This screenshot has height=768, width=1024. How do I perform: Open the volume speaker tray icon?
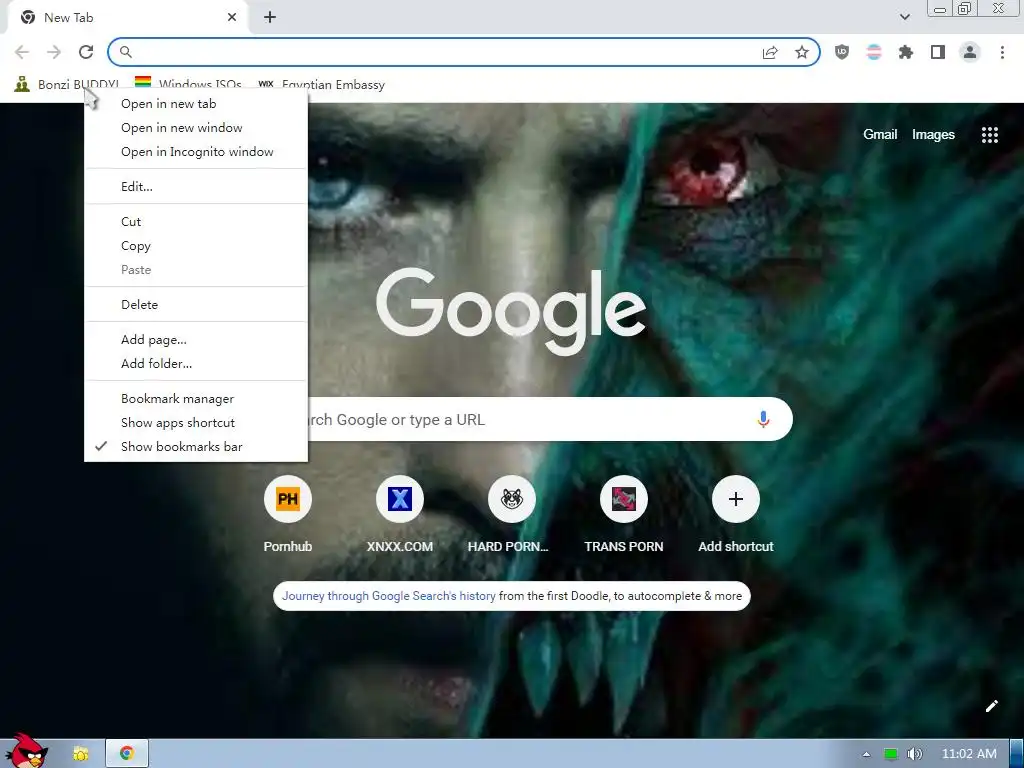click(x=914, y=754)
